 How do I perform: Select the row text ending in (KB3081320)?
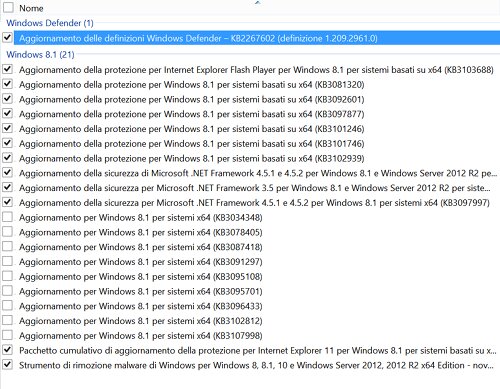click(192, 85)
